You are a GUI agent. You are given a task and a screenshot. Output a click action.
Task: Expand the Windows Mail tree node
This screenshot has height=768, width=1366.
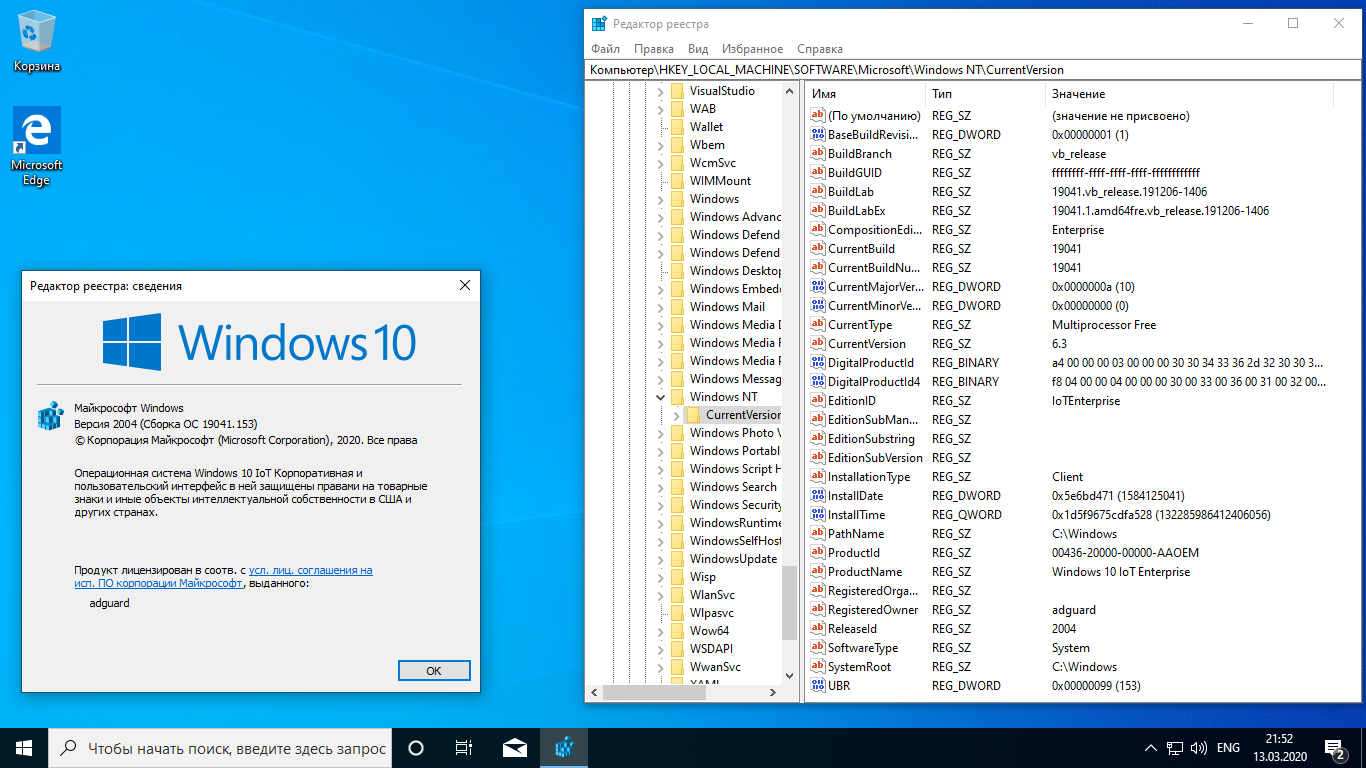tap(660, 307)
